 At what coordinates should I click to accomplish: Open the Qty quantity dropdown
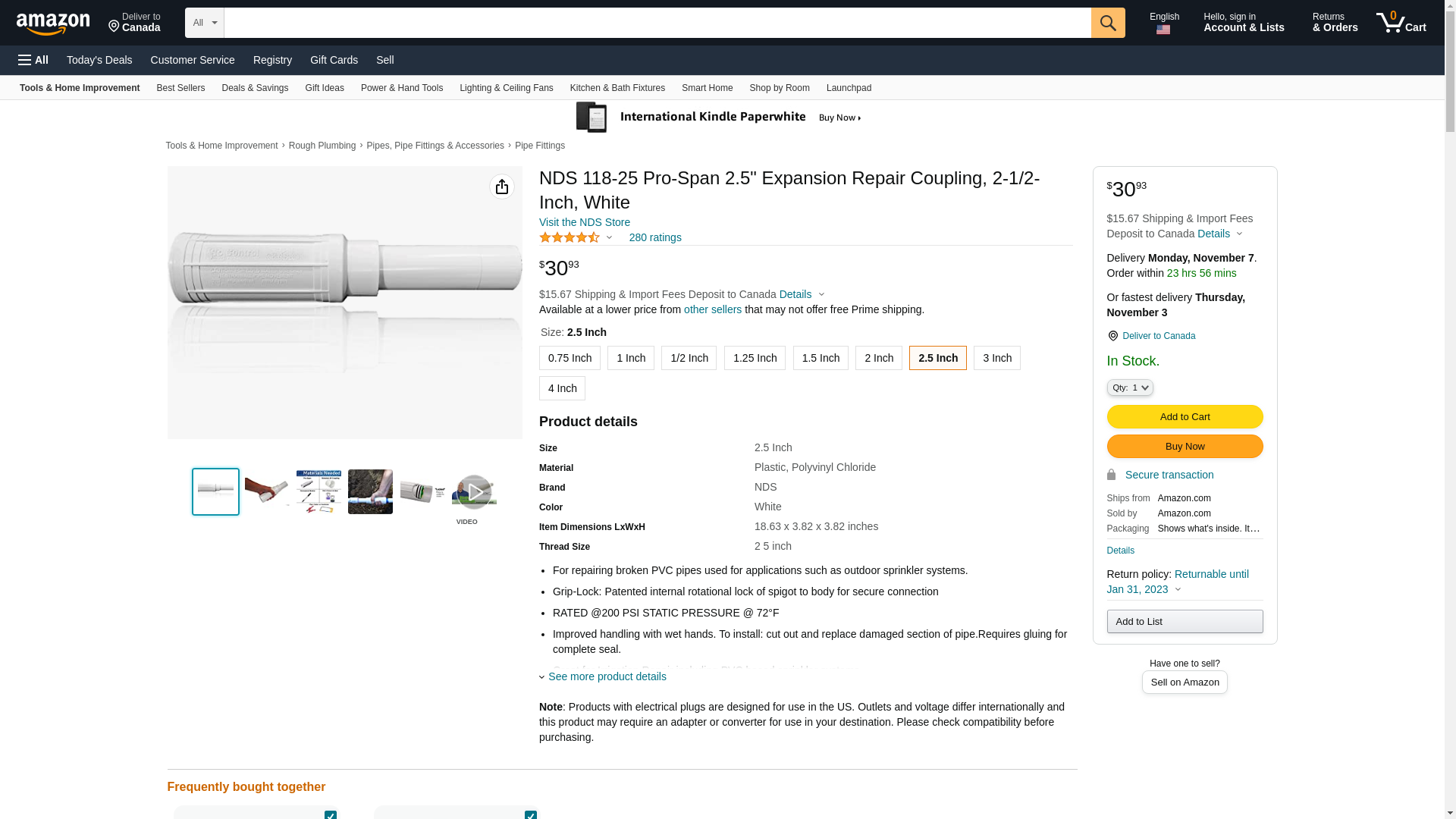[x=1129, y=388]
